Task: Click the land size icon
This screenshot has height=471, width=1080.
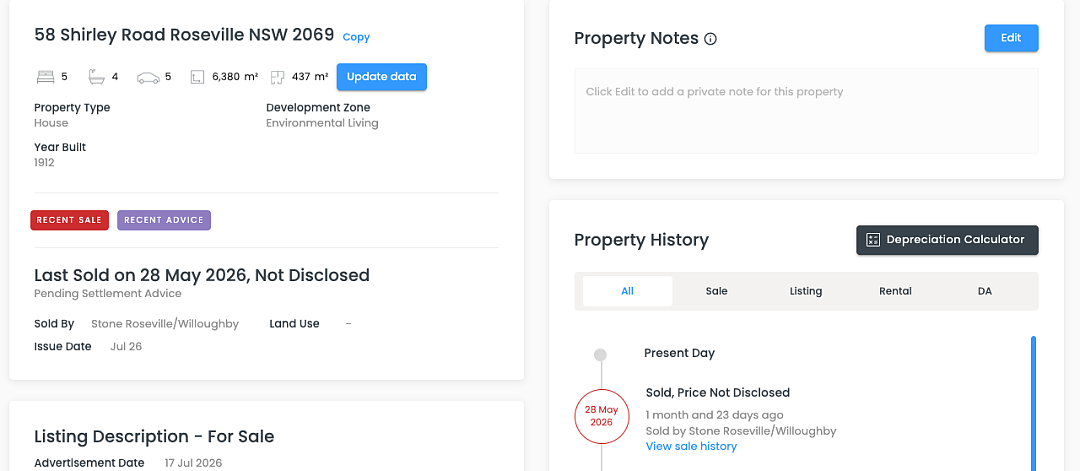Action: pos(197,77)
